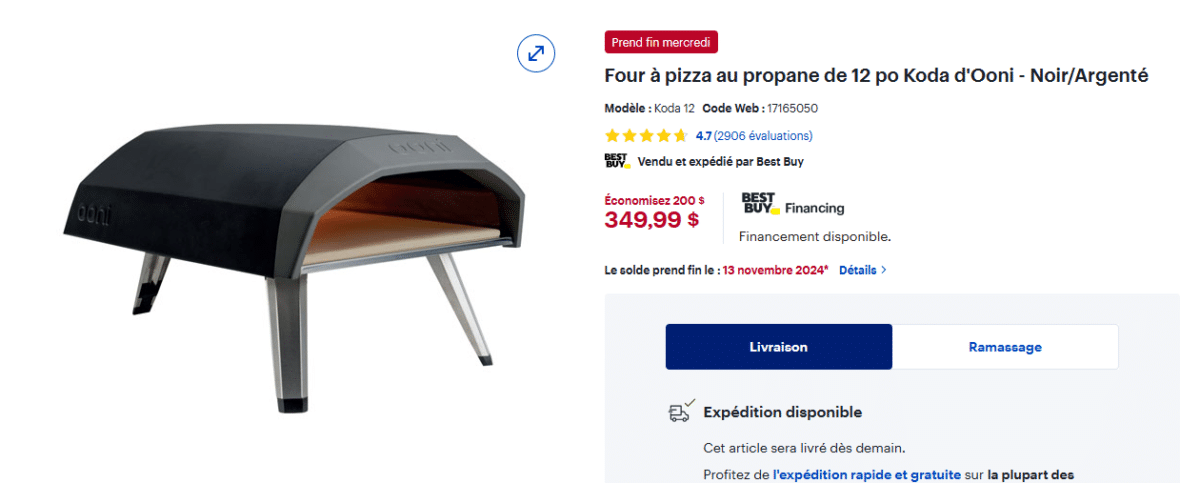Click the 13 novembre 2024 sale end date
The image size is (1200, 483).
point(775,270)
